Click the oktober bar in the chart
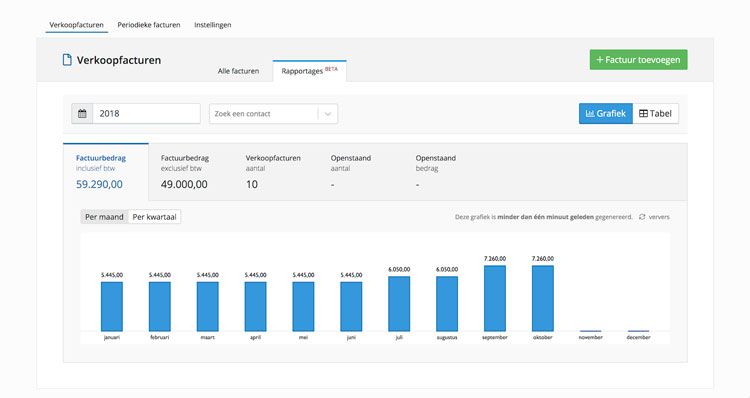This screenshot has height=398, width=750. (x=542, y=298)
